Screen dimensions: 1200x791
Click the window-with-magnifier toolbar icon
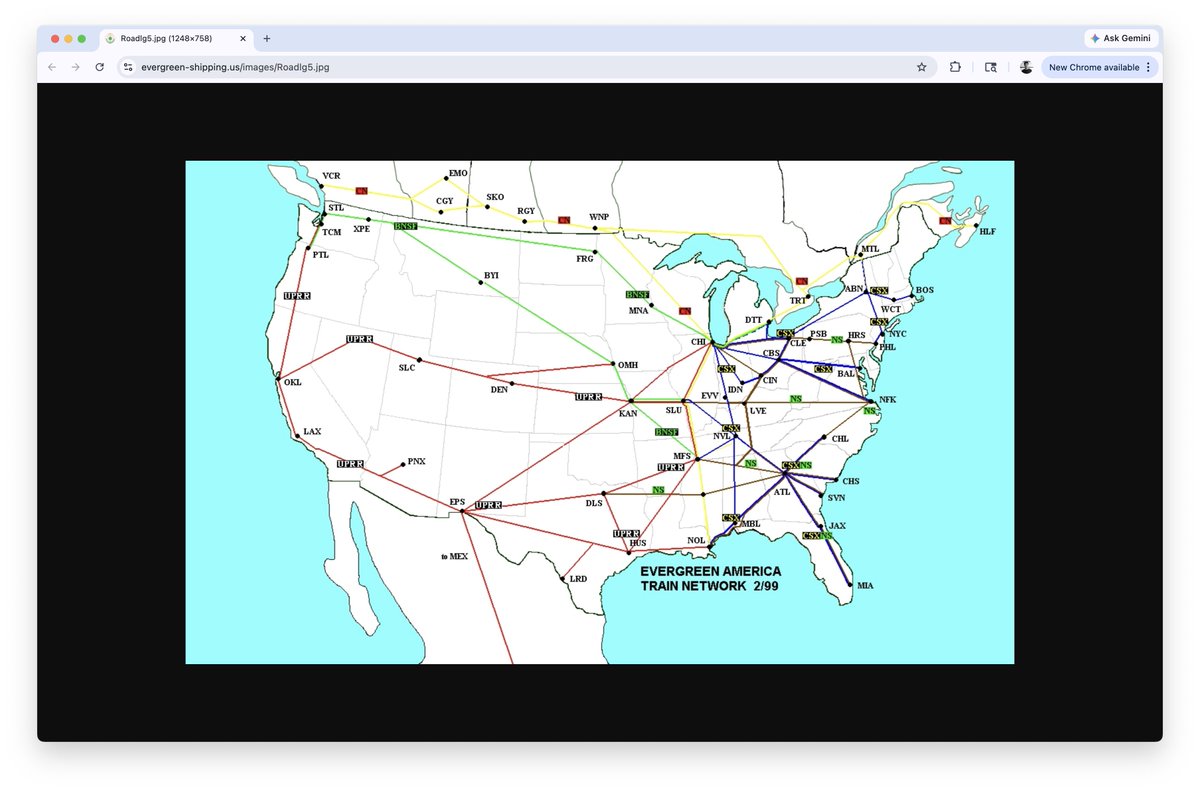[991, 67]
